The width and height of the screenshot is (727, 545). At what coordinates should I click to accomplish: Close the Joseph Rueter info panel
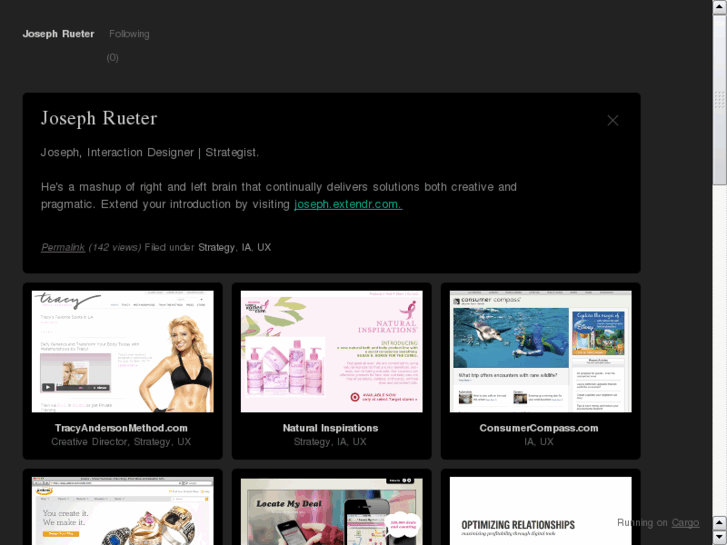pyautogui.click(x=612, y=121)
